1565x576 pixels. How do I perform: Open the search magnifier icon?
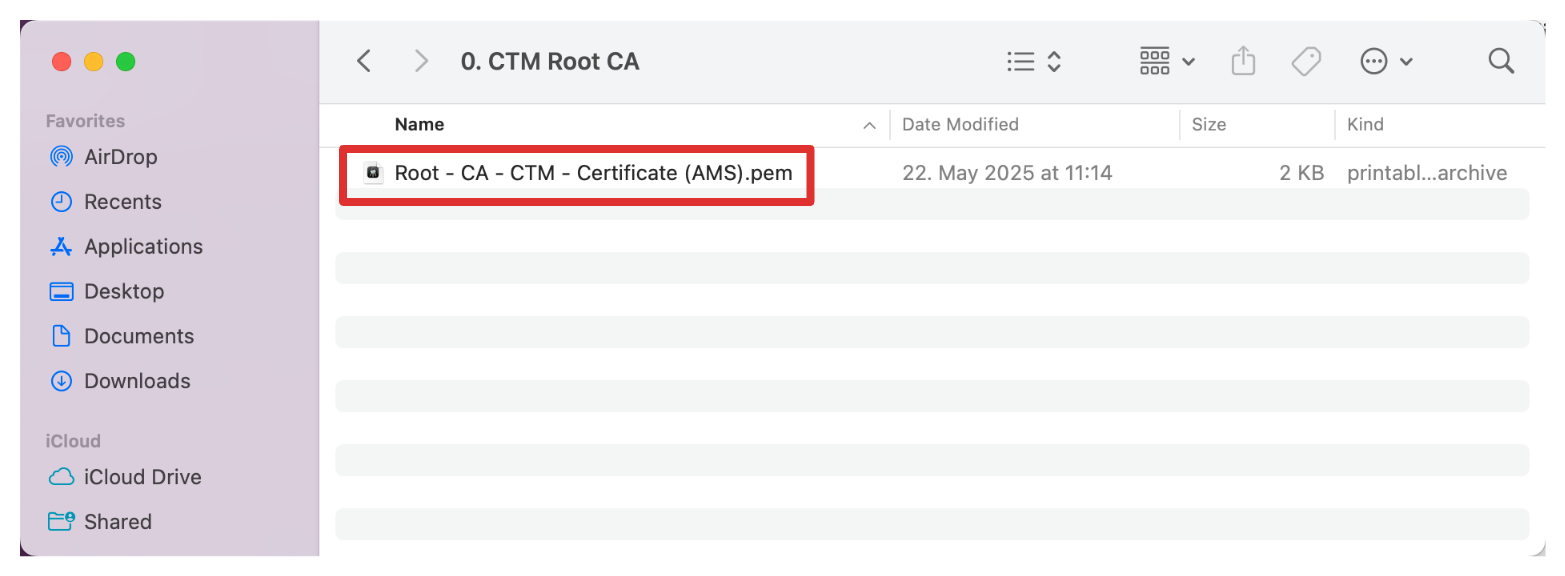coord(1500,61)
